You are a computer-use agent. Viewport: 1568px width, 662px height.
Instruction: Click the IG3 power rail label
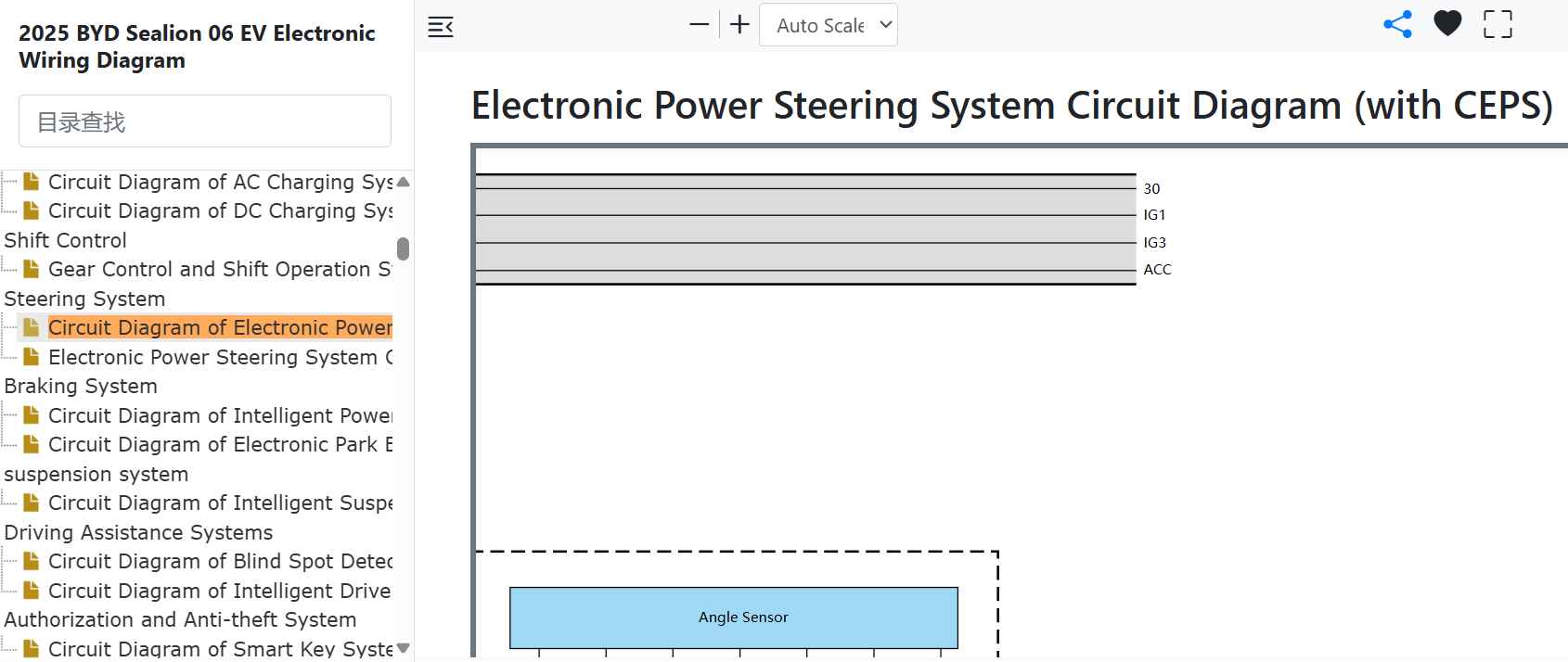point(1154,243)
